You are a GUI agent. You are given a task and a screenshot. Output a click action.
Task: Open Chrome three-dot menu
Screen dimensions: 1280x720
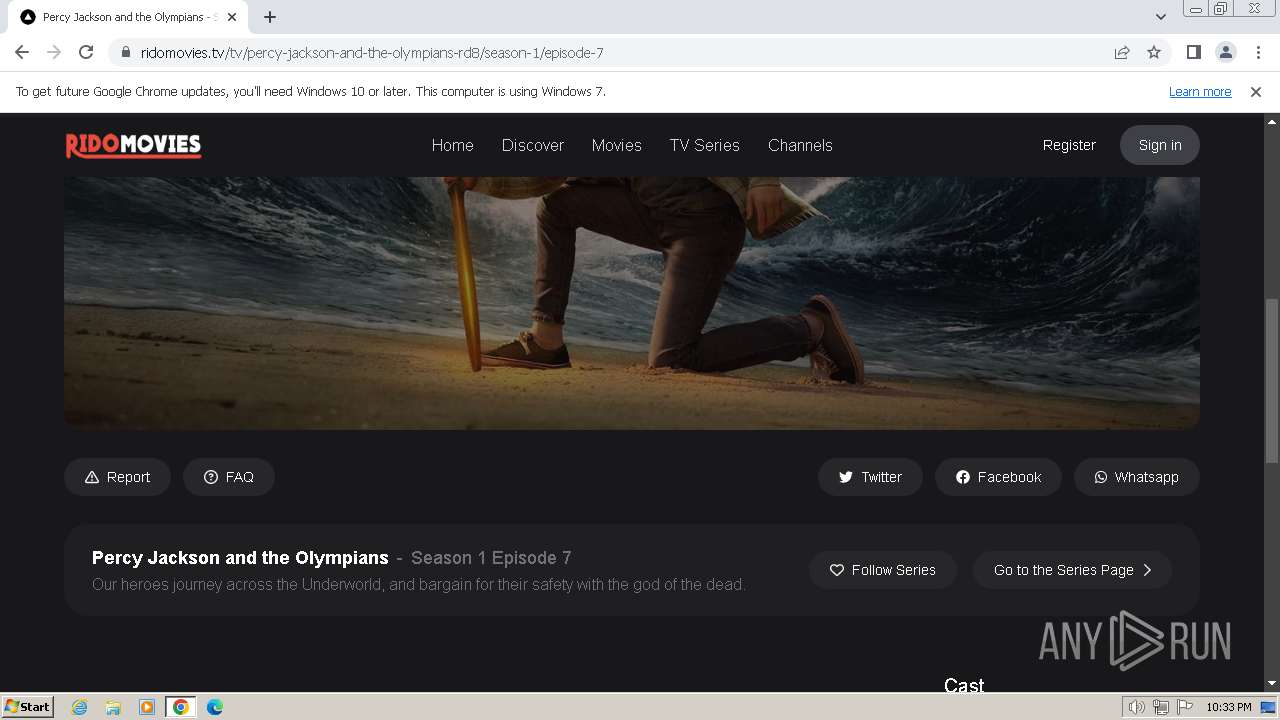click(1257, 52)
